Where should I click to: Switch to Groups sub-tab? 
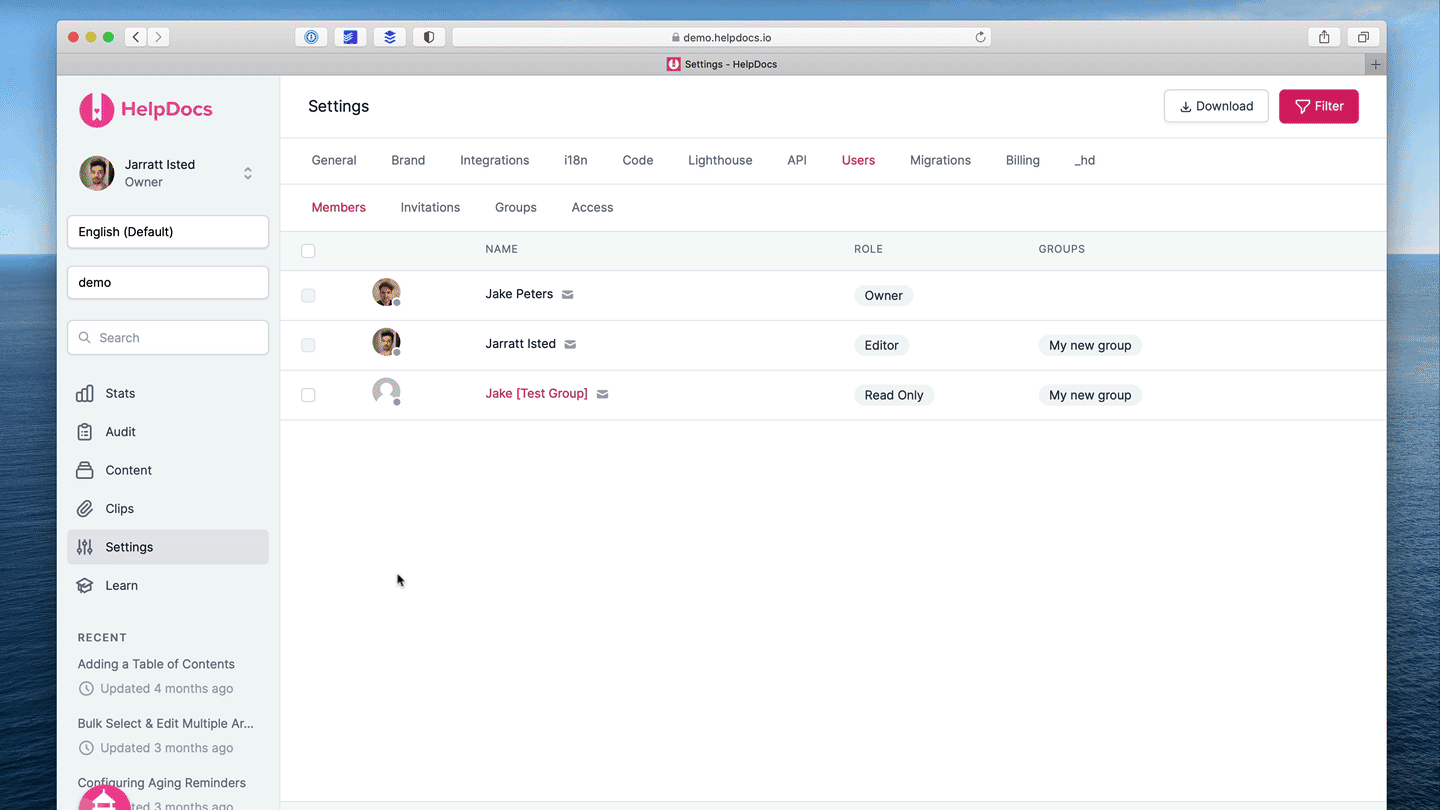pos(516,207)
